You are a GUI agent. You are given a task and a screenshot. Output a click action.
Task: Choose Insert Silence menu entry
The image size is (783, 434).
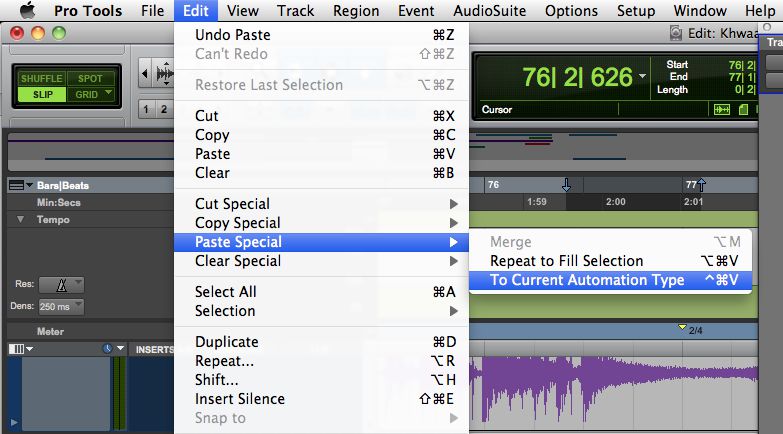(x=322, y=398)
